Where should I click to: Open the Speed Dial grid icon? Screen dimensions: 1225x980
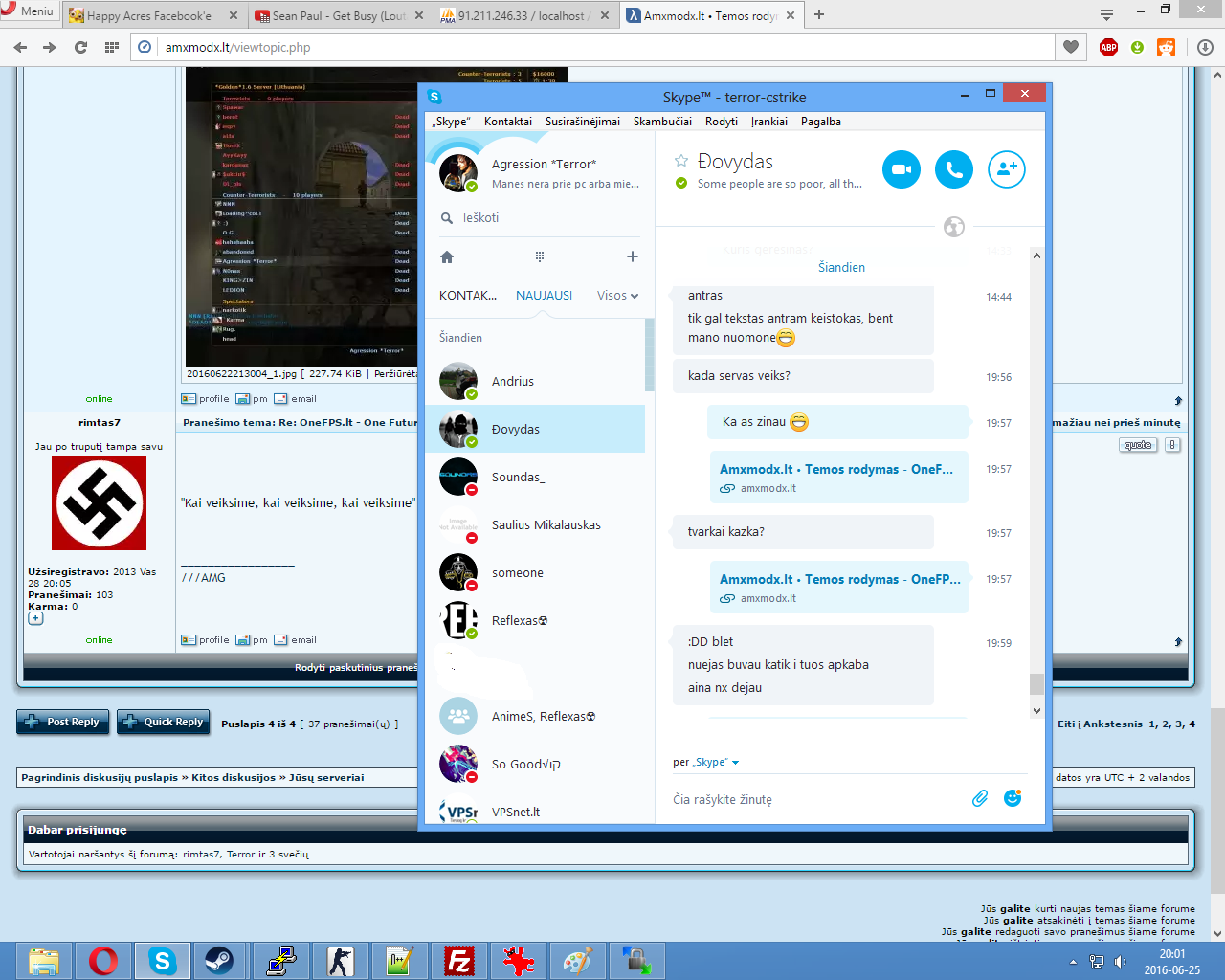111,47
